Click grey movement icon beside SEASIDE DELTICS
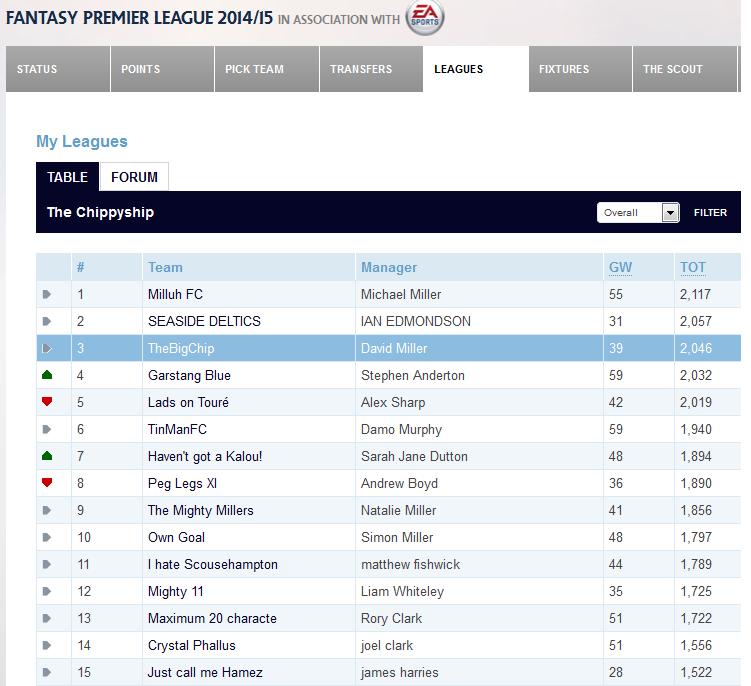Screen dimensions: 751x686 coord(47,321)
